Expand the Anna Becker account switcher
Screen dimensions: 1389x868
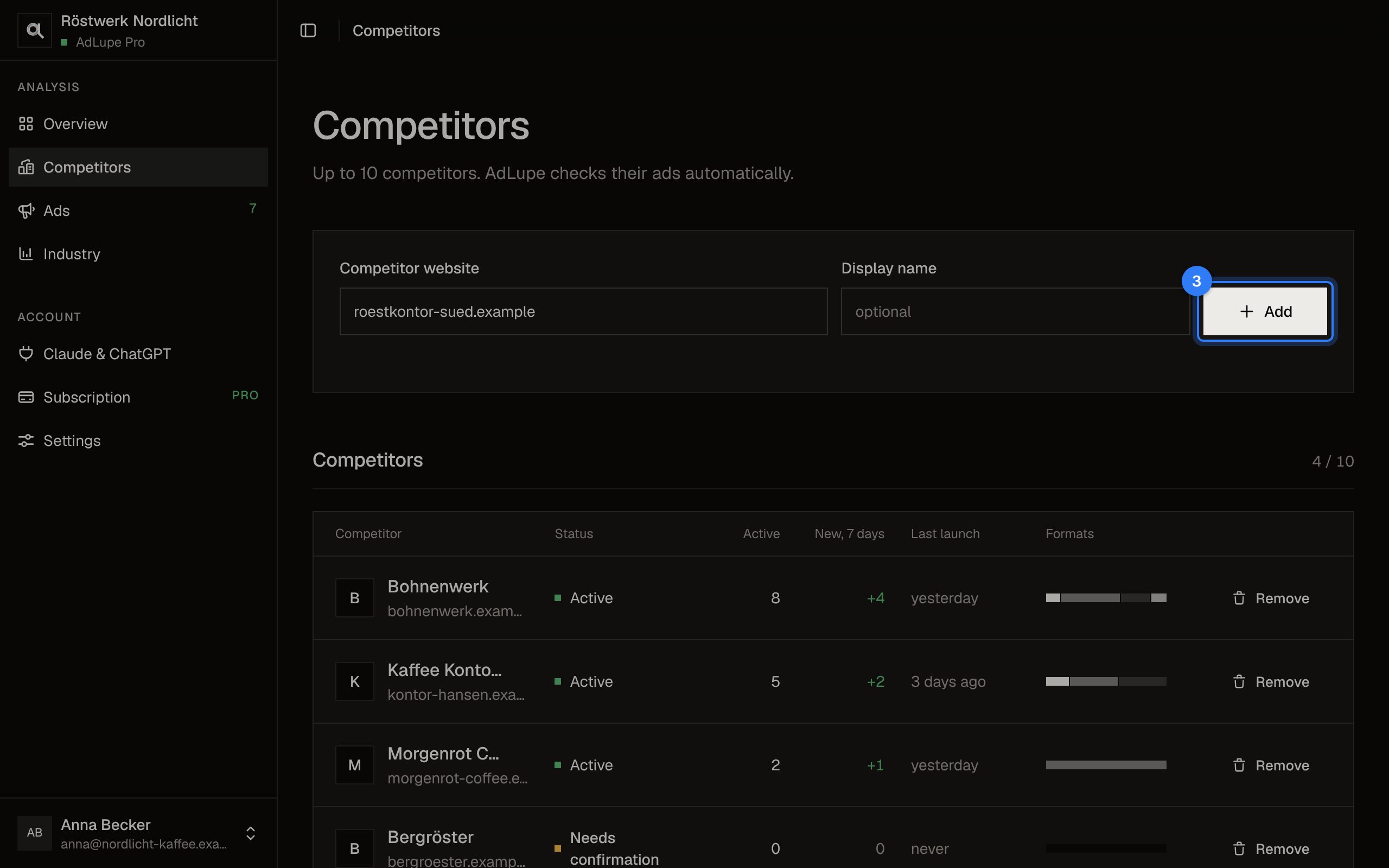[251, 833]
